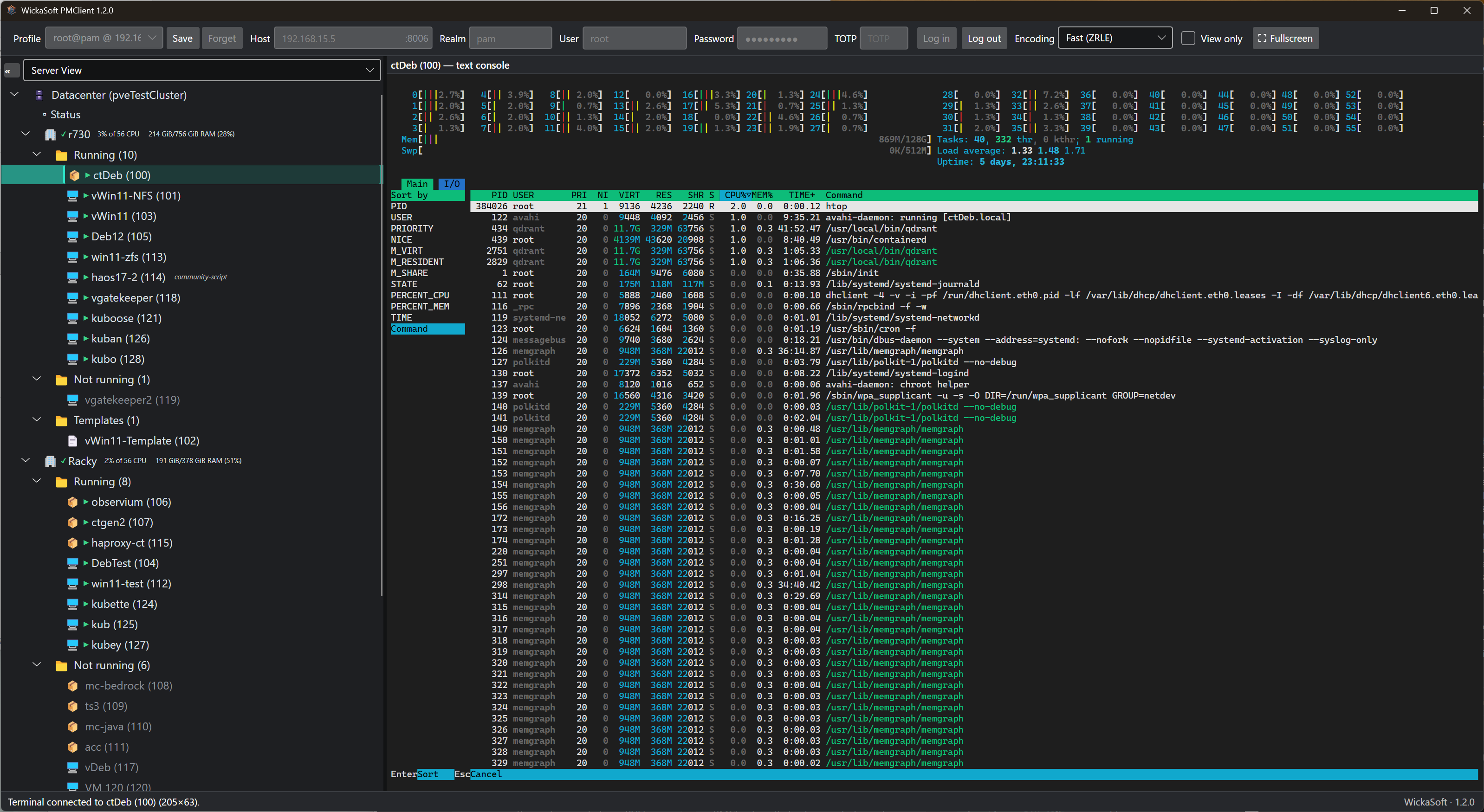Click the ctDeb (100) container icon
The image size is (1484, 812).
coord(74,175)
